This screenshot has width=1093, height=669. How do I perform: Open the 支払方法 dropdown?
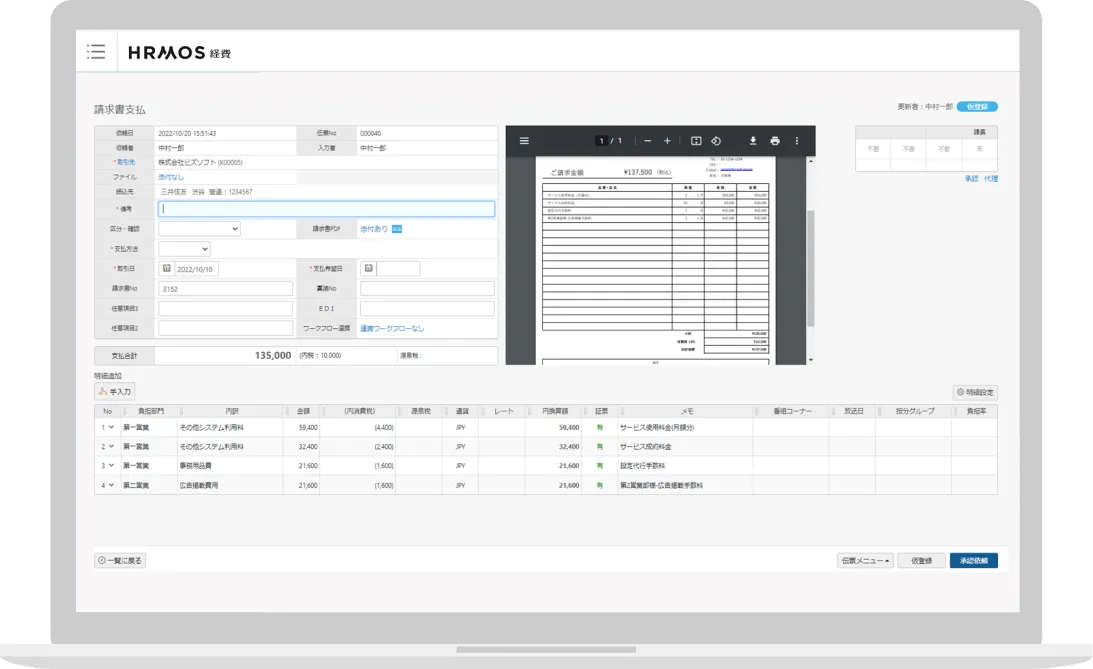(x=184, y=249)
